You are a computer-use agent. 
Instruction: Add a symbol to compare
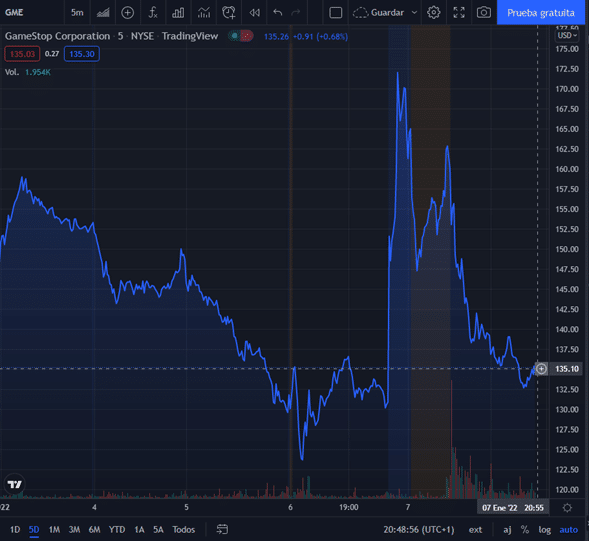[128, 12]
